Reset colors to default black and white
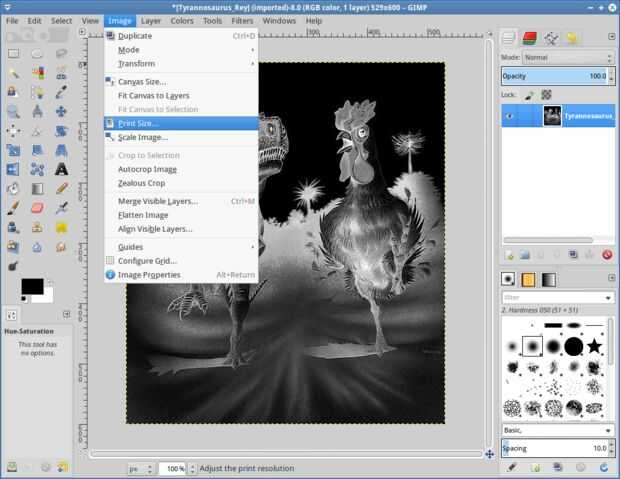Screen dimensions: 620x479 24,299
